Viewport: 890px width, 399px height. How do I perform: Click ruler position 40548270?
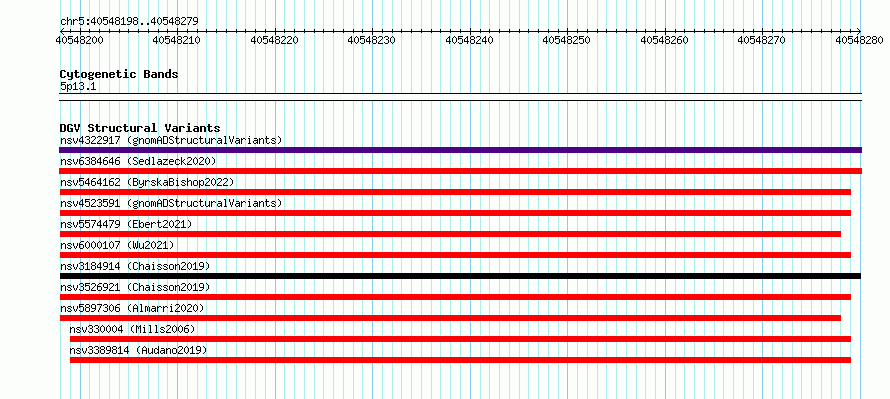coord(762,40)
